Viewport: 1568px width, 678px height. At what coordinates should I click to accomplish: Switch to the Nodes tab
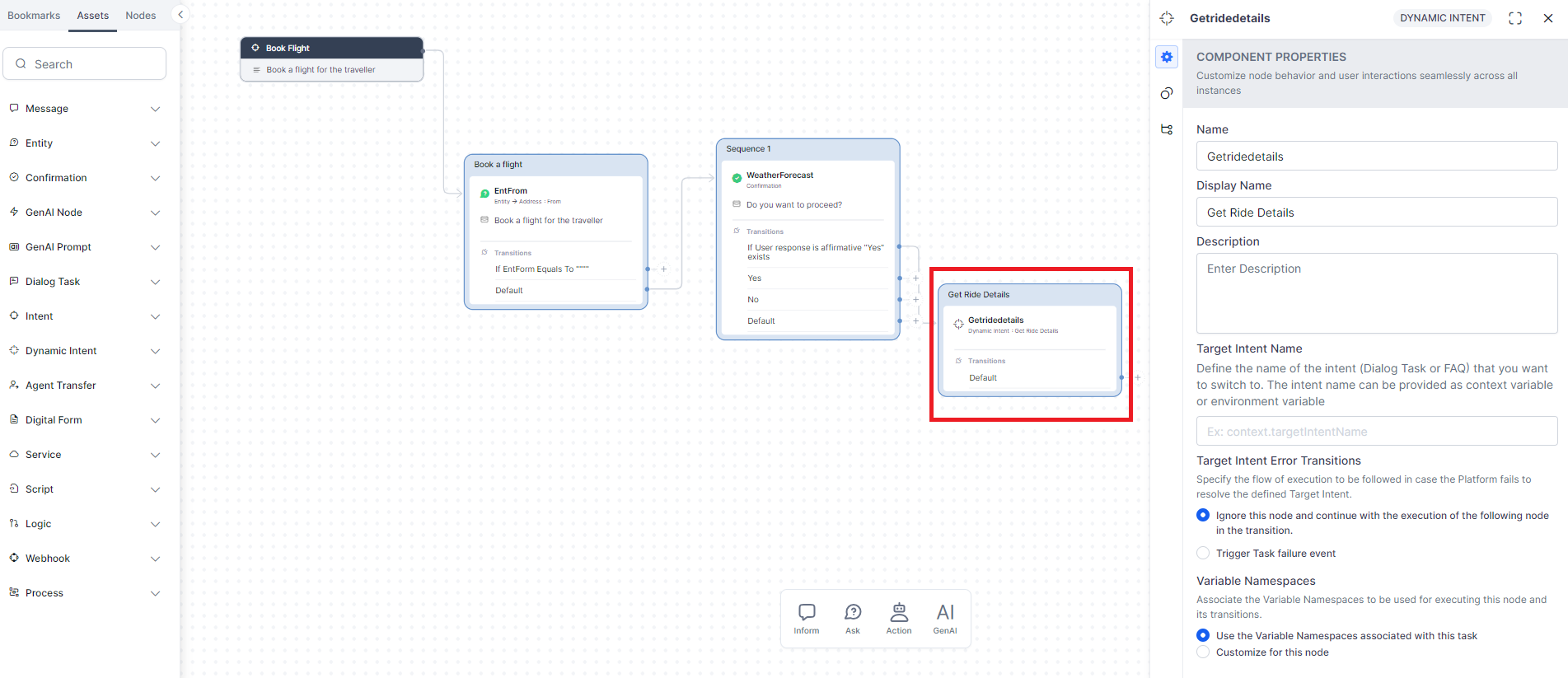pos(141,16)
